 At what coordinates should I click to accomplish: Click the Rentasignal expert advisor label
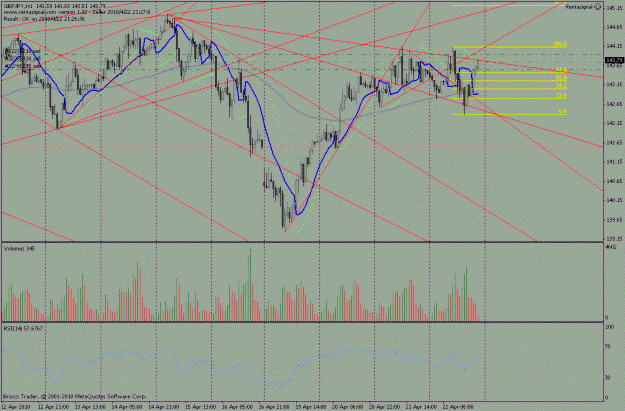tap(579, 7)
